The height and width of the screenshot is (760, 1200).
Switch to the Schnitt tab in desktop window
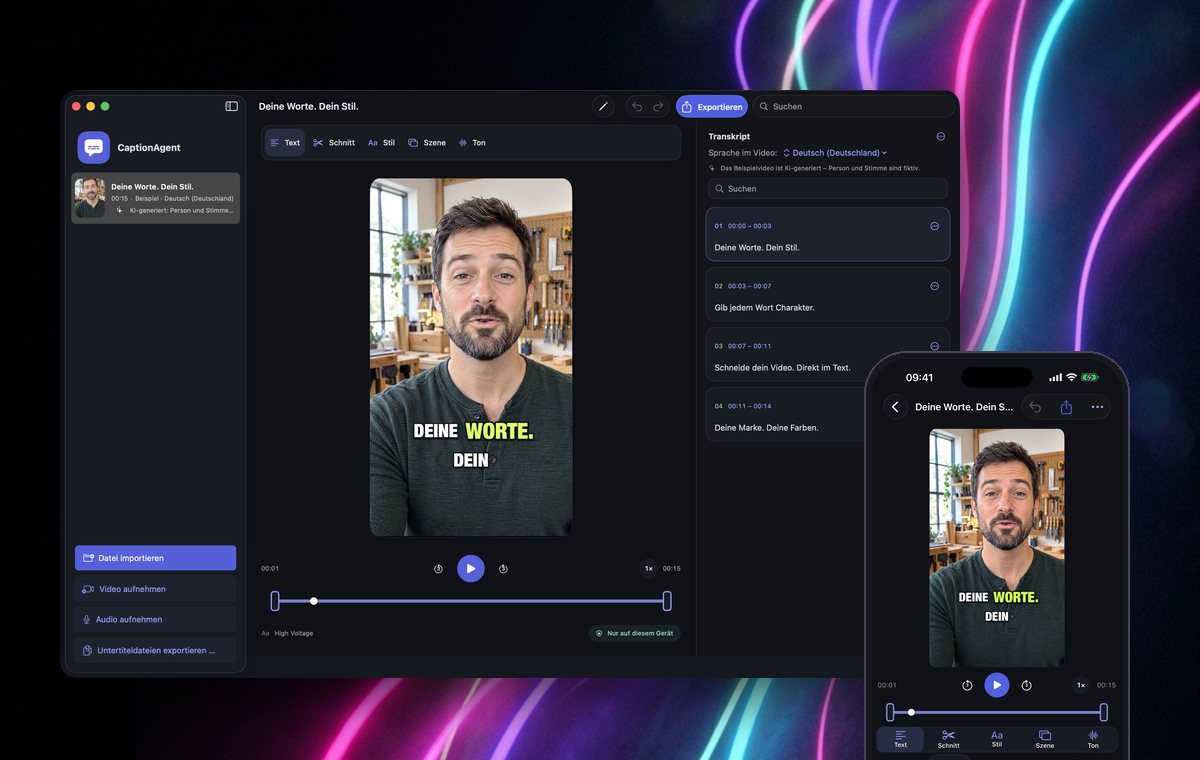point(334,143)
